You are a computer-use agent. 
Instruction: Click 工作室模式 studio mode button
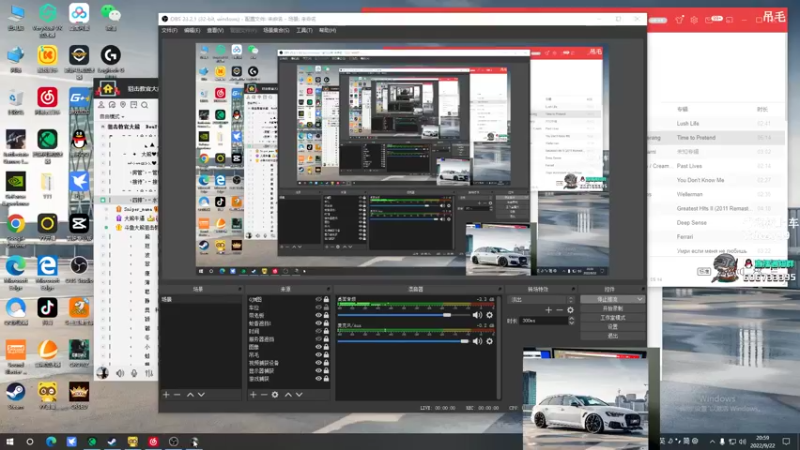point(612,318)
